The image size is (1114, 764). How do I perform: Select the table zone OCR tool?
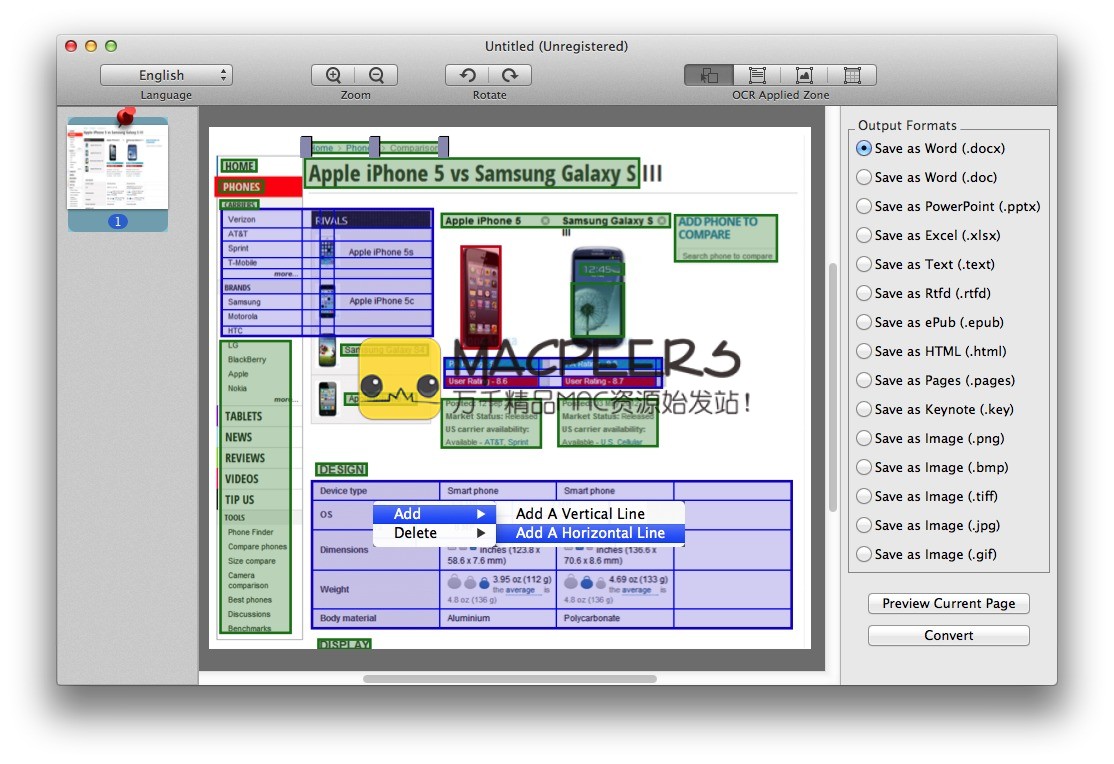pyautogui.click(x=852, y=75)
